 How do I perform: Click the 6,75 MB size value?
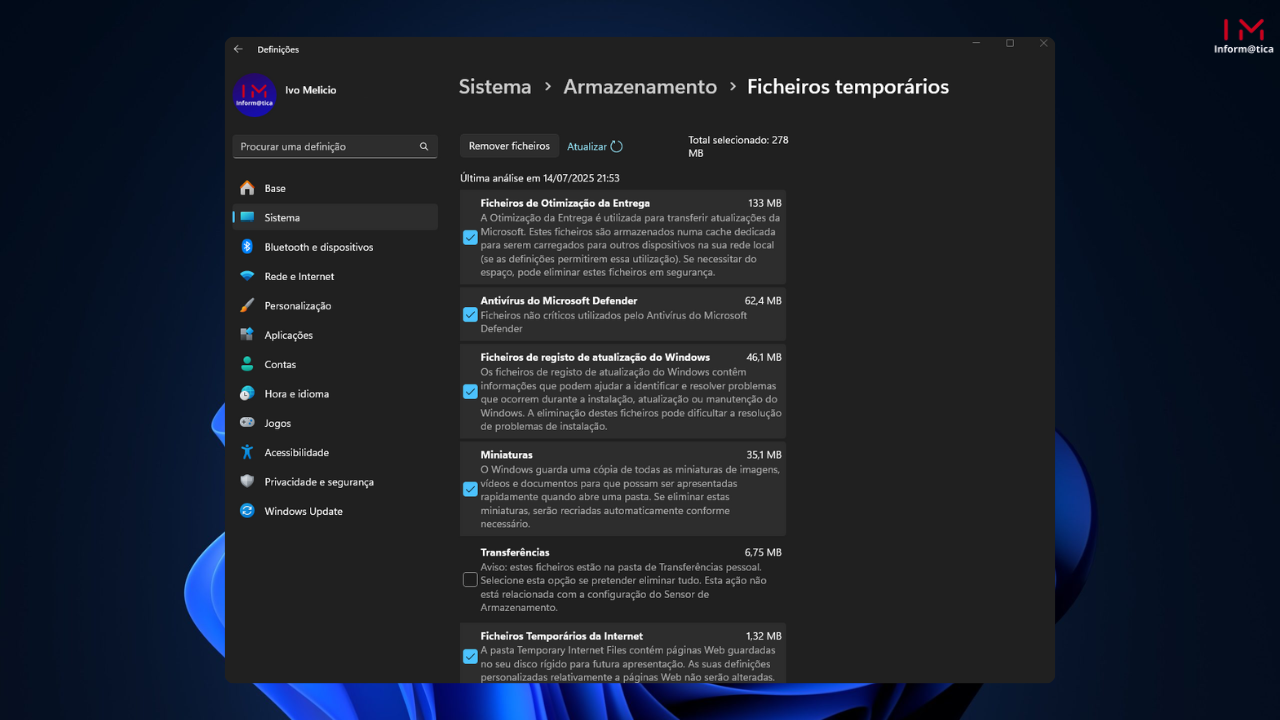point(763,552)
